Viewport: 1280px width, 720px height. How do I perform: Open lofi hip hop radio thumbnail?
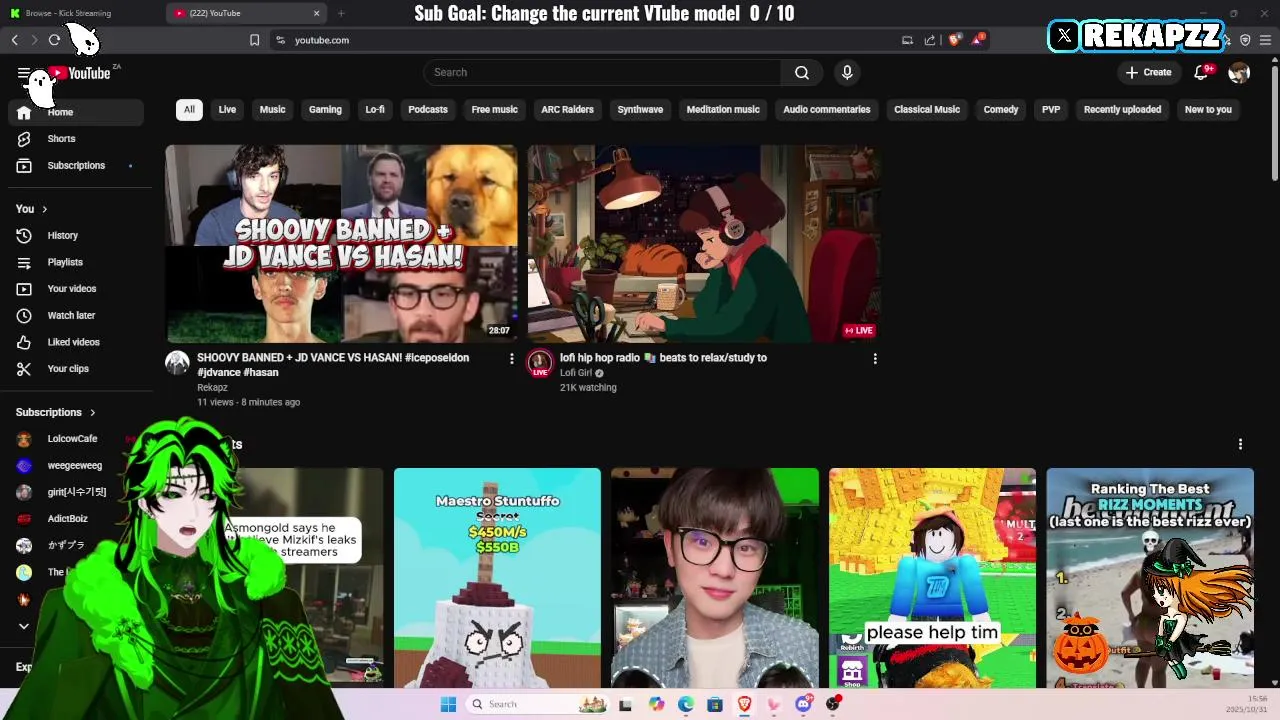click(704, 244)
